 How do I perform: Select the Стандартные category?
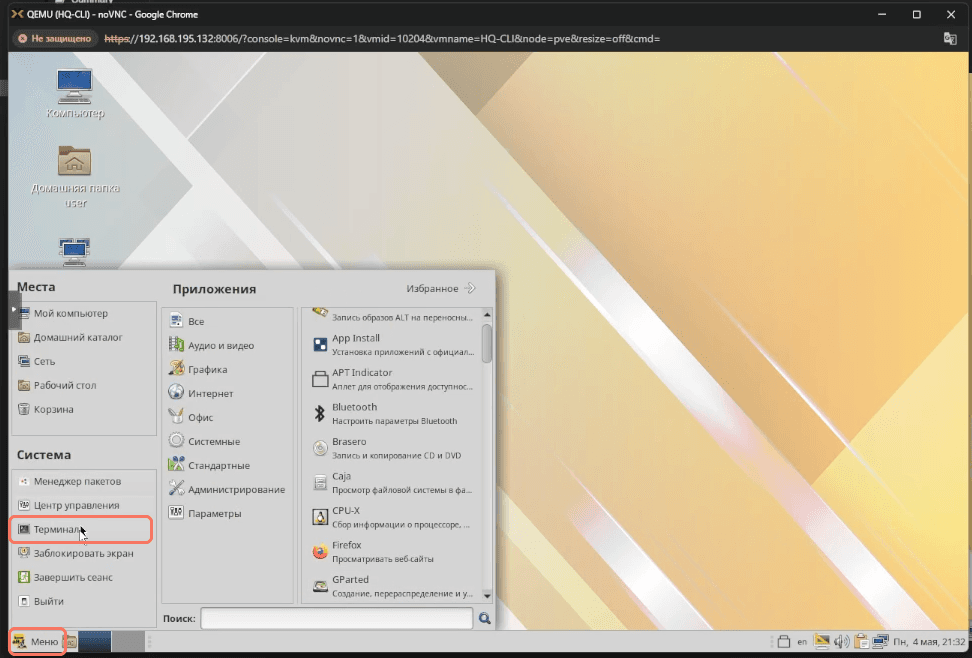228,466
